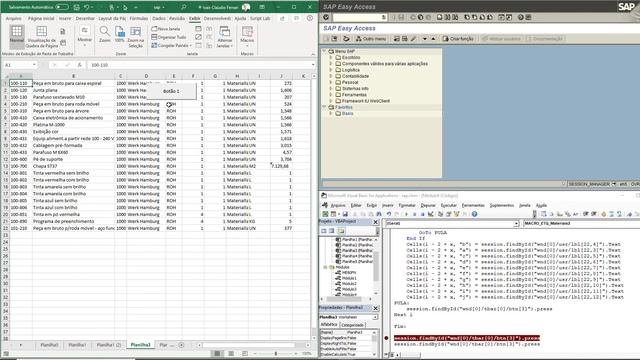Screen dimensions: 640x360
Task: Select the Categorizado tab in Properties
Action: 352,325
